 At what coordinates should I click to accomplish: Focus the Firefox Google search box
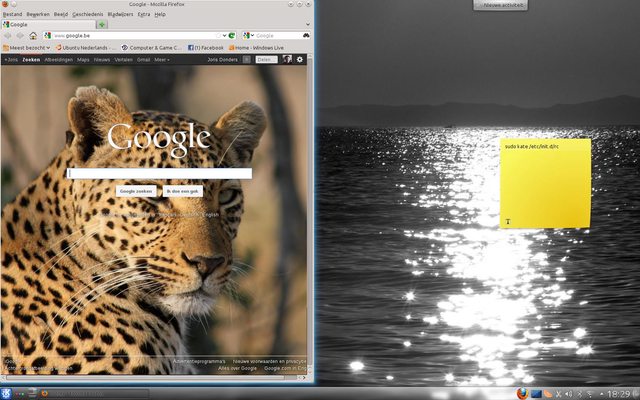[278, 36]
